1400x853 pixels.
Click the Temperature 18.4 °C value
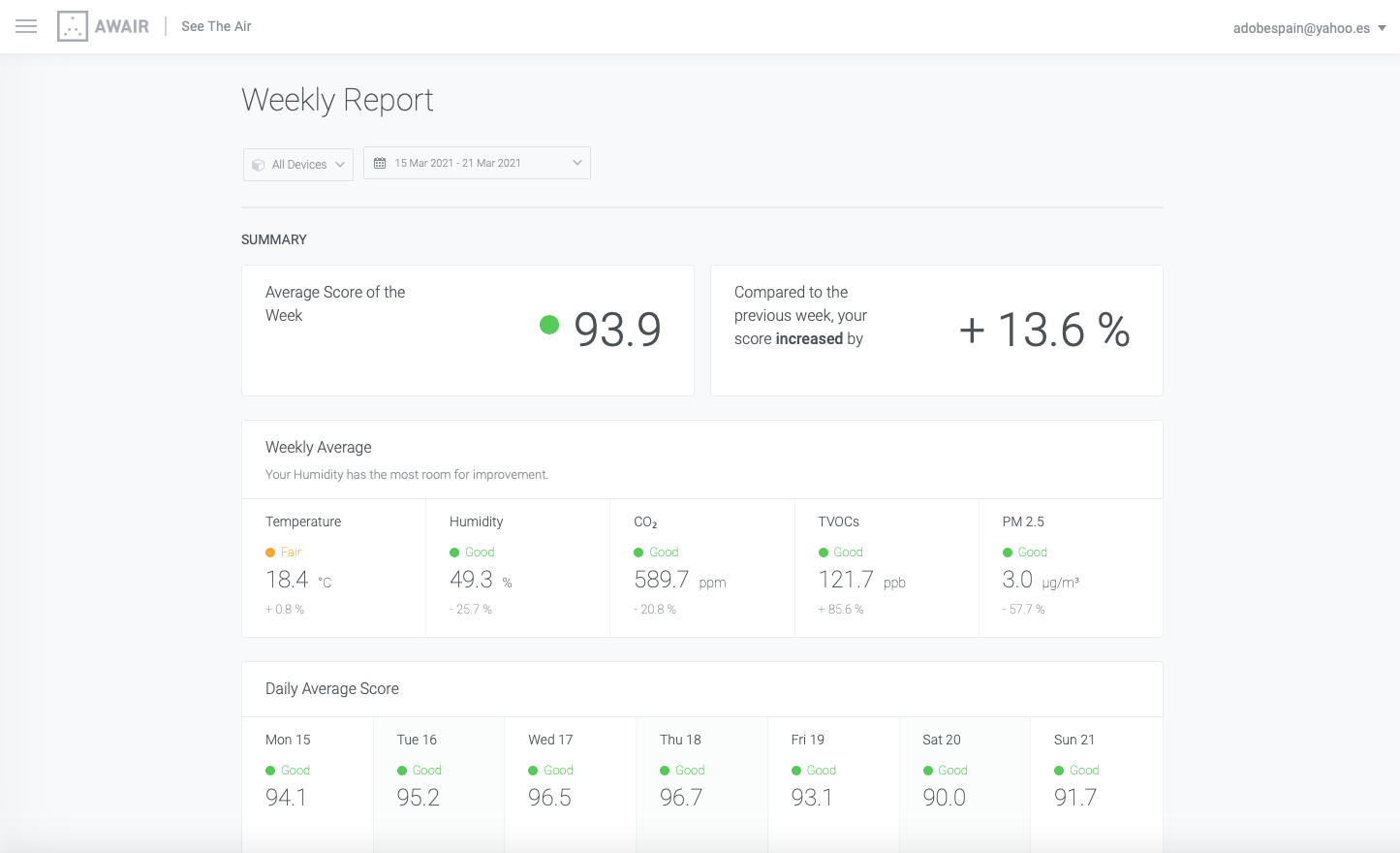point(288,580)
